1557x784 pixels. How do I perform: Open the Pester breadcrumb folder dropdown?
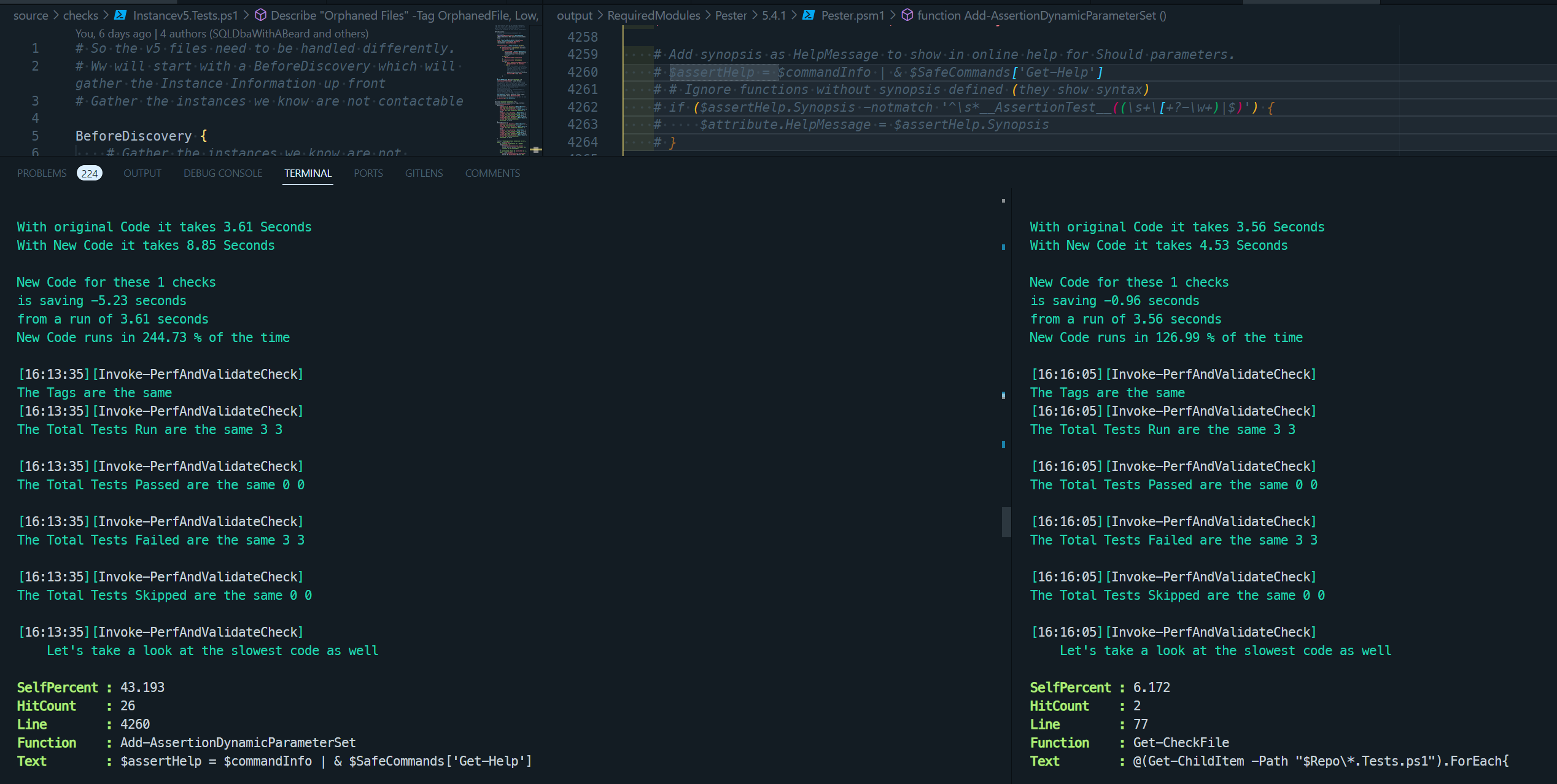(731, 15)
